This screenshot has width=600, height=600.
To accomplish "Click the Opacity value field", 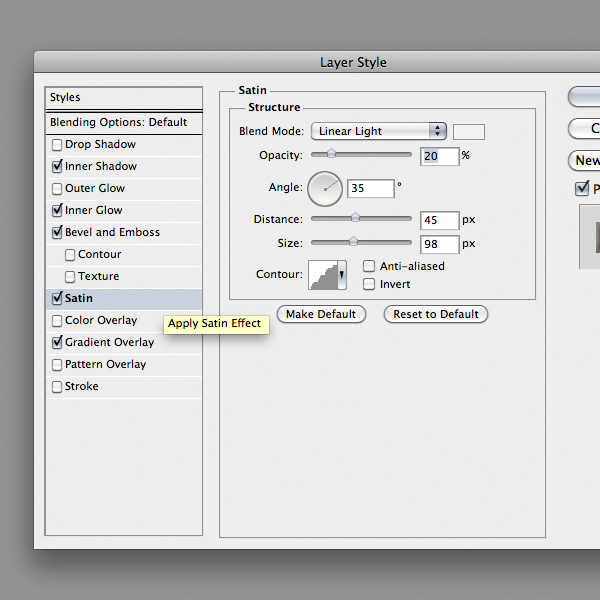I will coord(440,157).
